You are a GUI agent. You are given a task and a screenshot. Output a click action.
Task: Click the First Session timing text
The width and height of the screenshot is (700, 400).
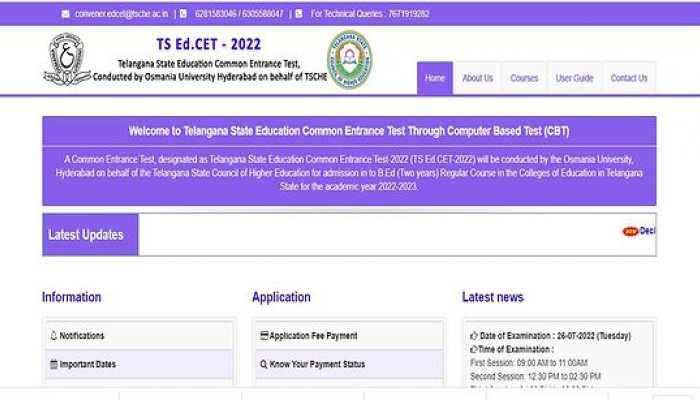[x=529, y=363]
